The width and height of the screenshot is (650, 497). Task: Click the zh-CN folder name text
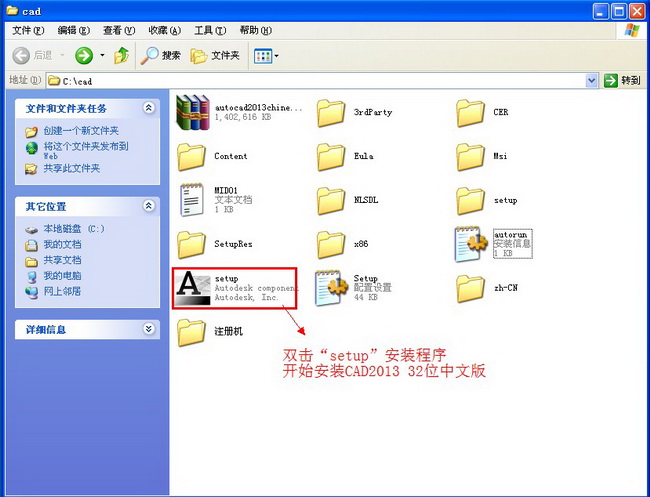click(x=506, y=288)
